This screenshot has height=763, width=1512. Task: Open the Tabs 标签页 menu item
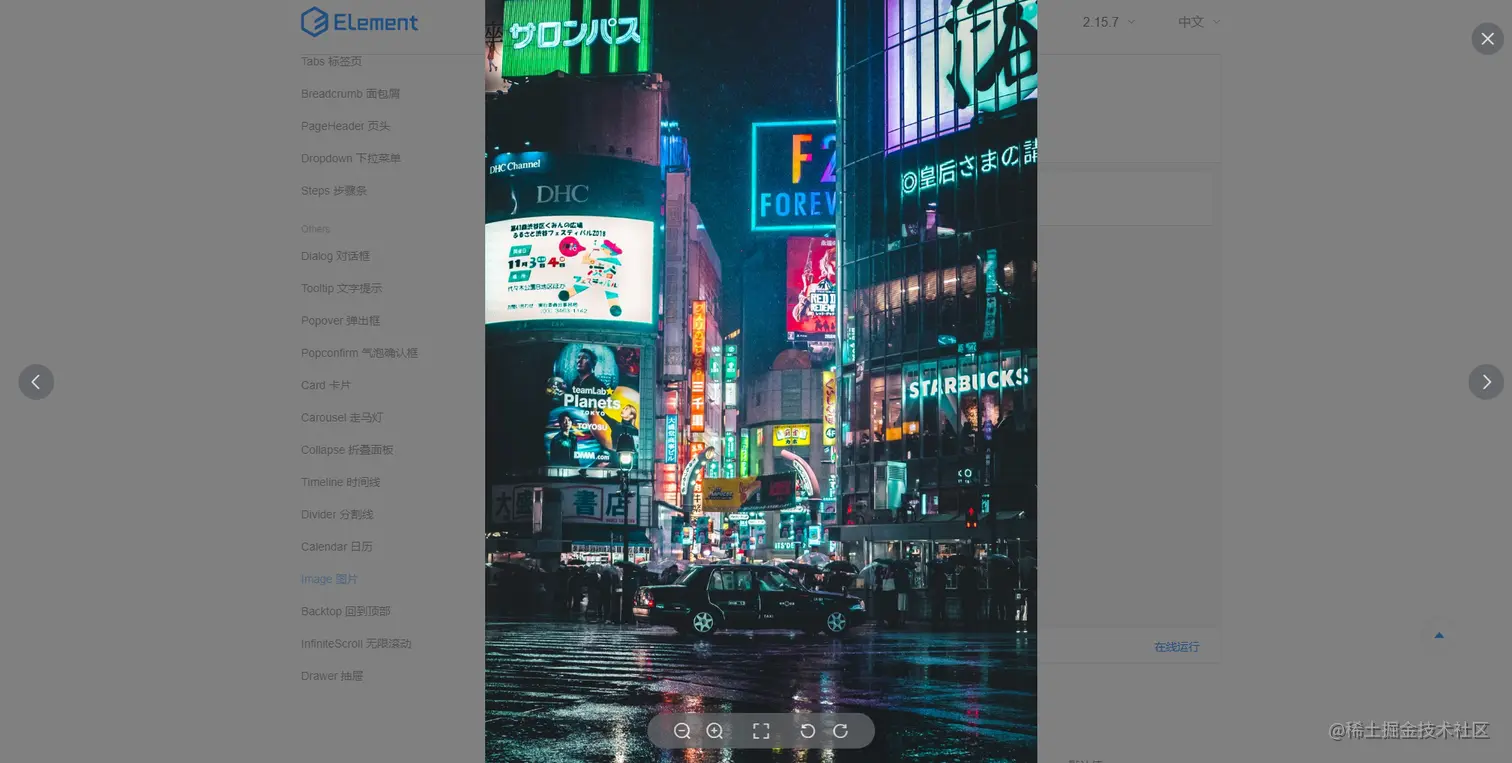coord(332,62)
